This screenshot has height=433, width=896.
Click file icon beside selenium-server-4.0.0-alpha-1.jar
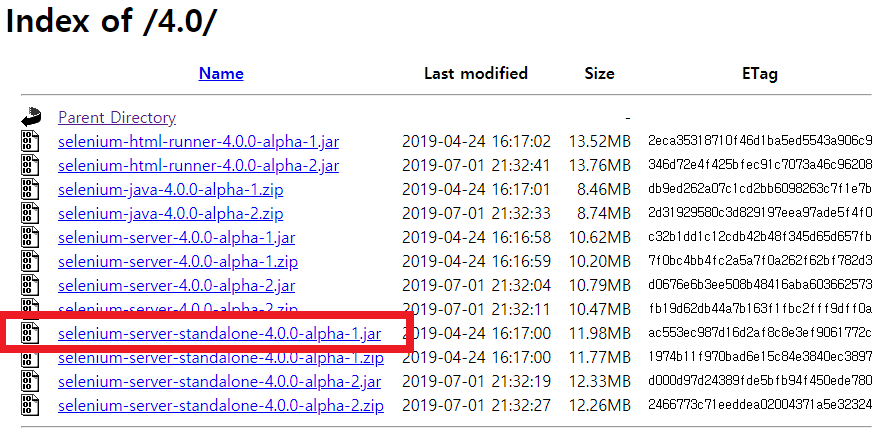(x=30, y=237)
